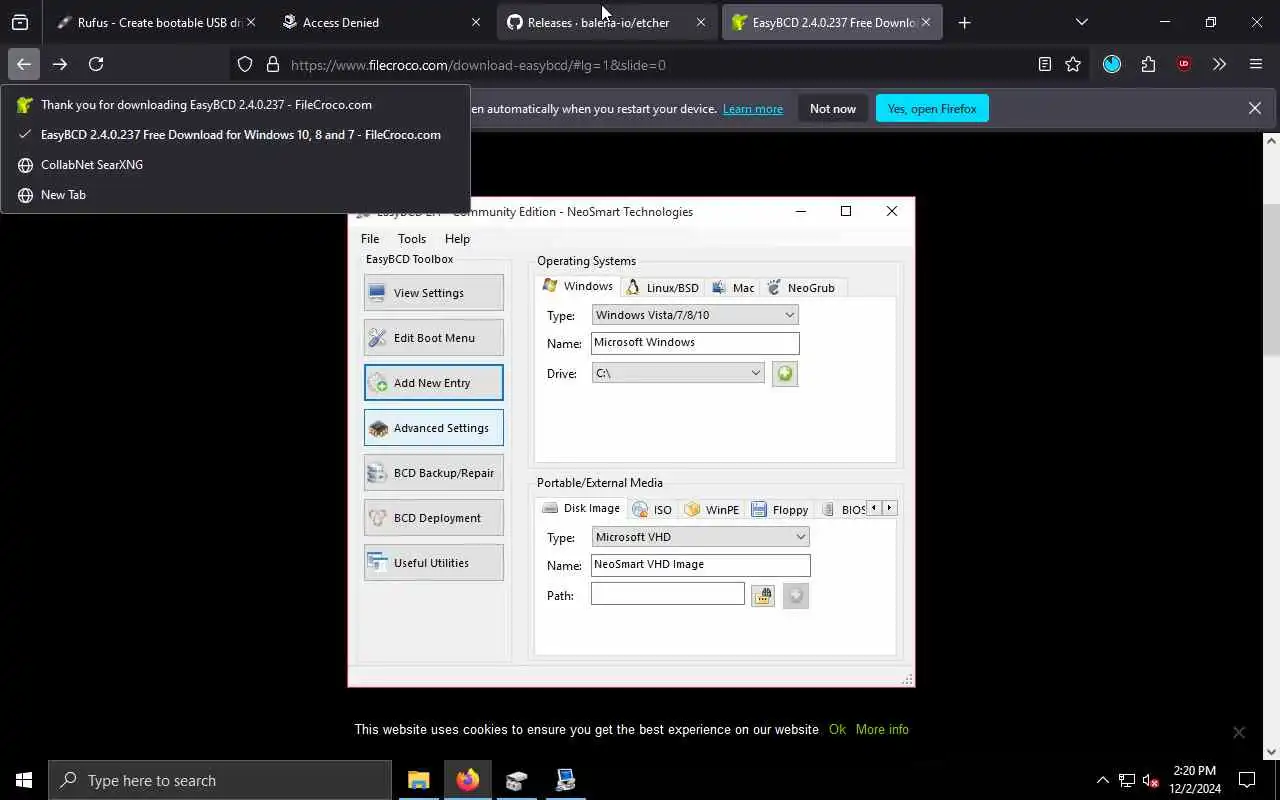Viewport: 1280px width, 800px height.
Task: Open the Microsoft VHD Type dropdown
Action: pos(700,537)
